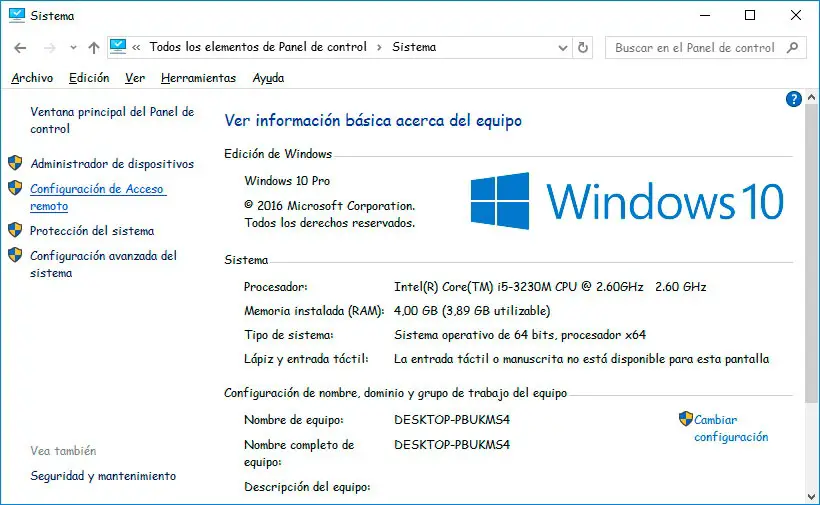
Task: Focus the Buscar en el Panel de control field
Action: coord(705,48)
